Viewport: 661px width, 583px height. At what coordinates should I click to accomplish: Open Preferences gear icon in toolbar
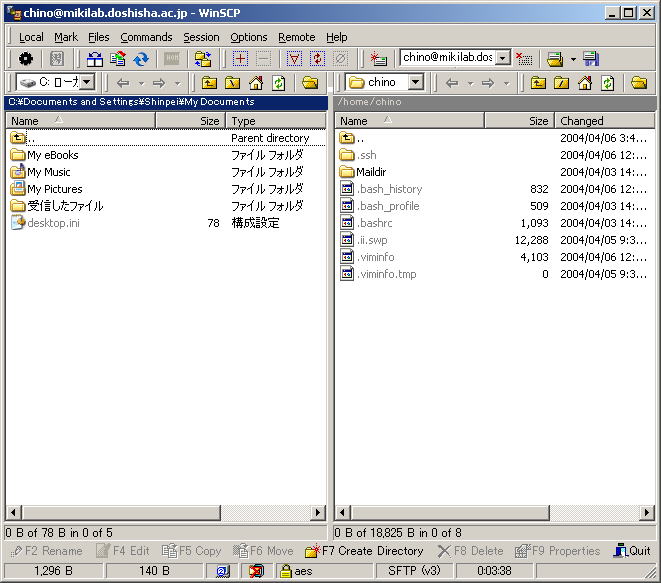point(26,59)
